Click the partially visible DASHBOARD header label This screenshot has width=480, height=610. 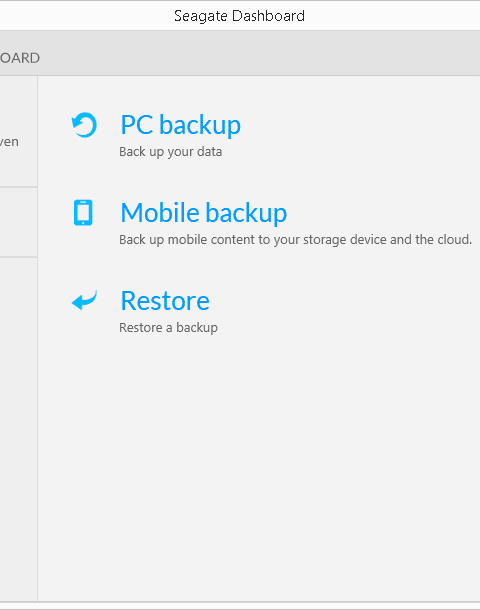[19, 58]
